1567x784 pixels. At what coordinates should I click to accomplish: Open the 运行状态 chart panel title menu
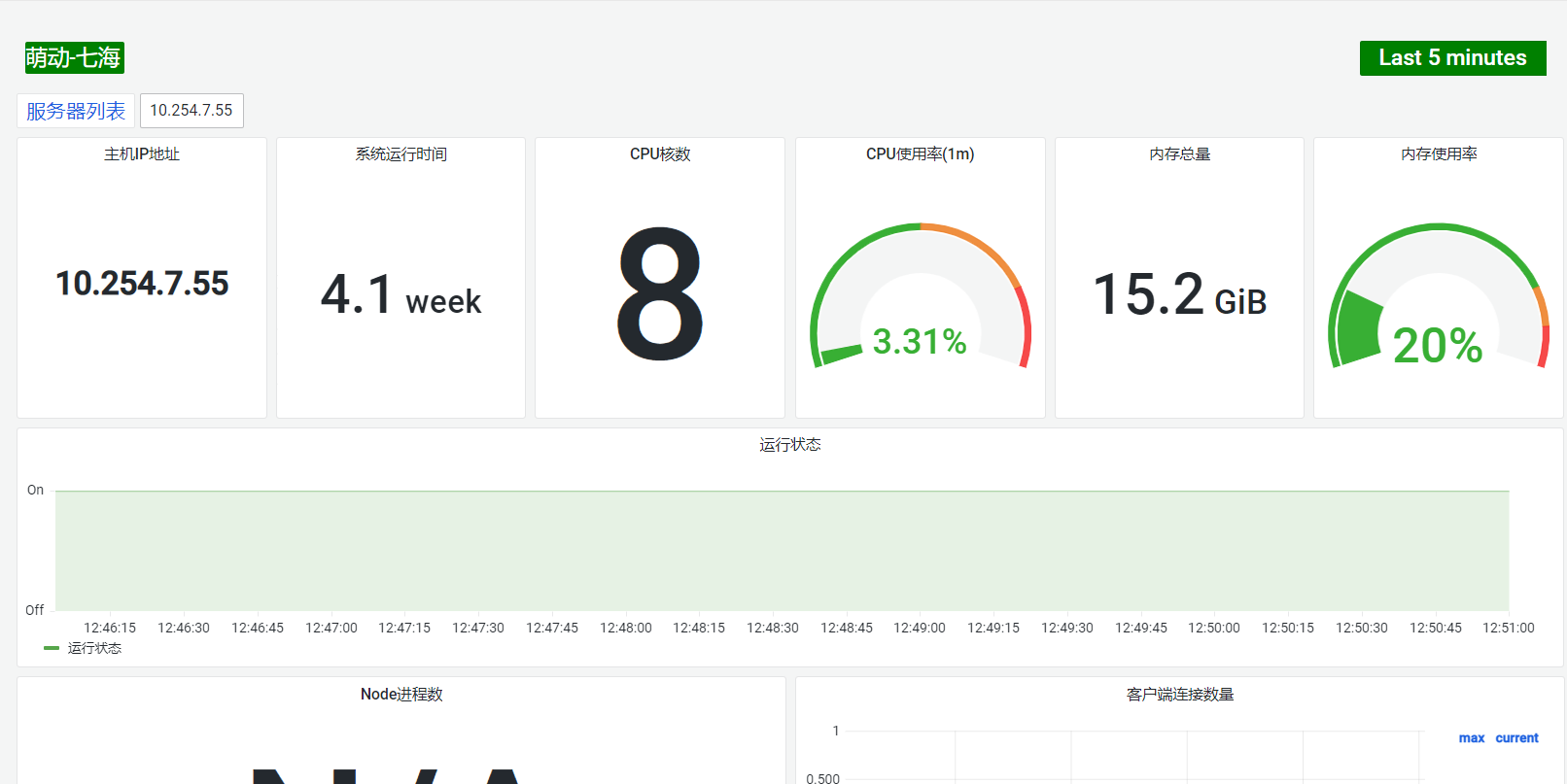pyautogui.click(x=789, y=445)
